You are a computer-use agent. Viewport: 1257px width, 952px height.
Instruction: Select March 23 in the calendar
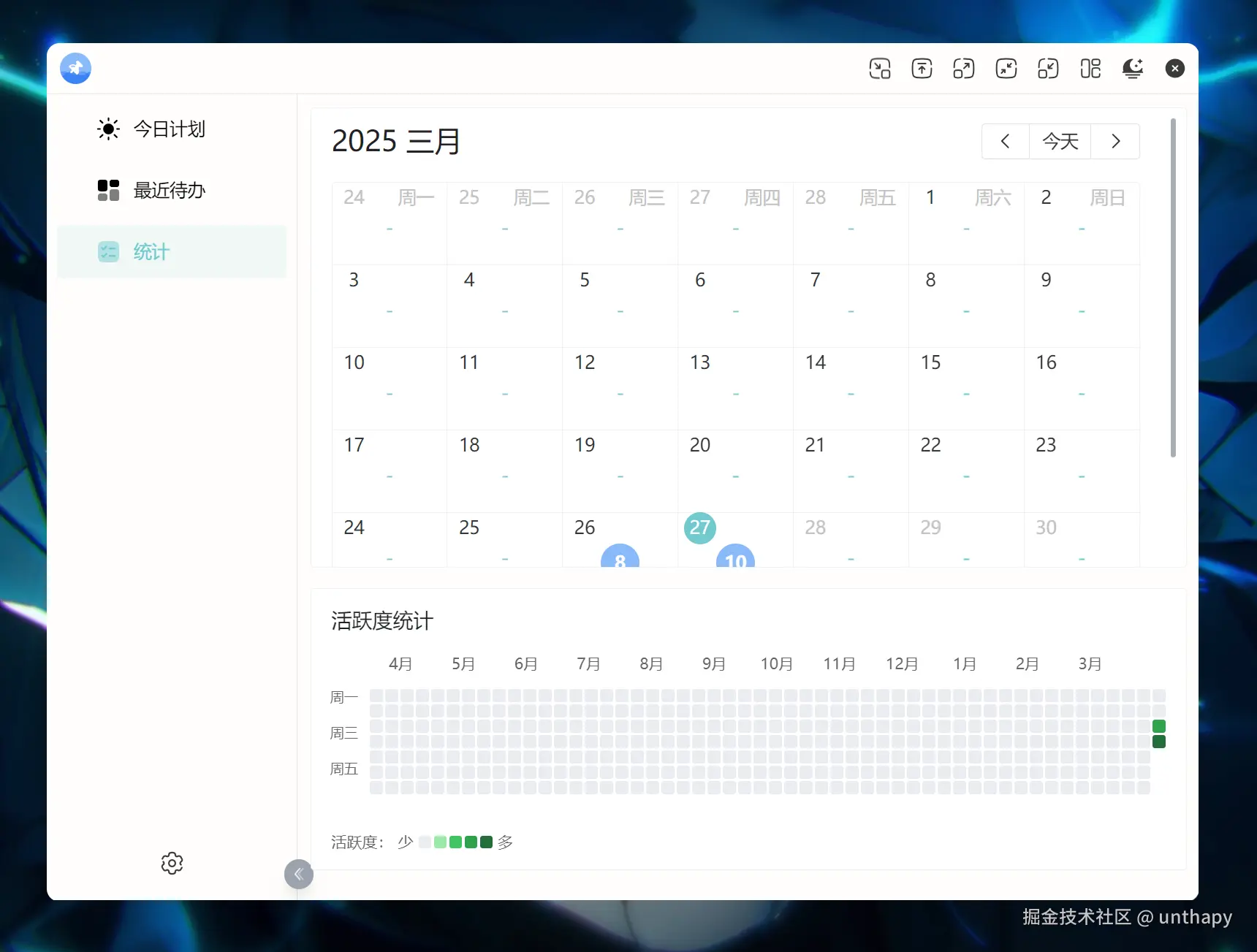[1082, 471]
